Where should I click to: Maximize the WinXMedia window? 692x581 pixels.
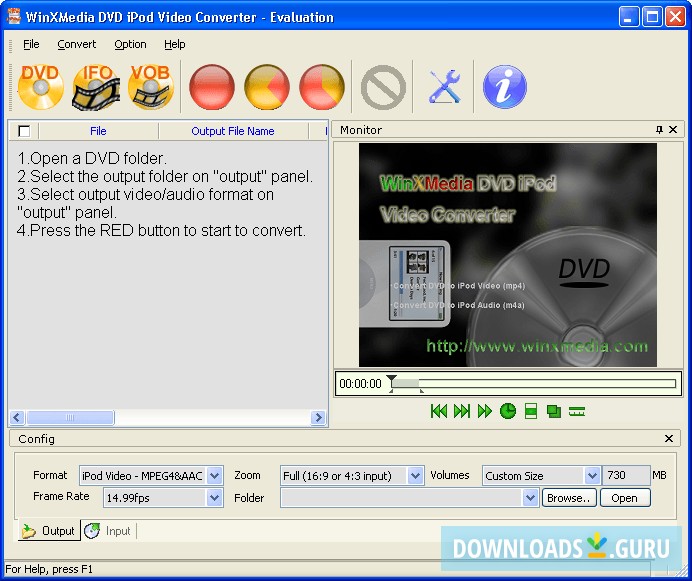pyautogui.click(x=652, y=17)
